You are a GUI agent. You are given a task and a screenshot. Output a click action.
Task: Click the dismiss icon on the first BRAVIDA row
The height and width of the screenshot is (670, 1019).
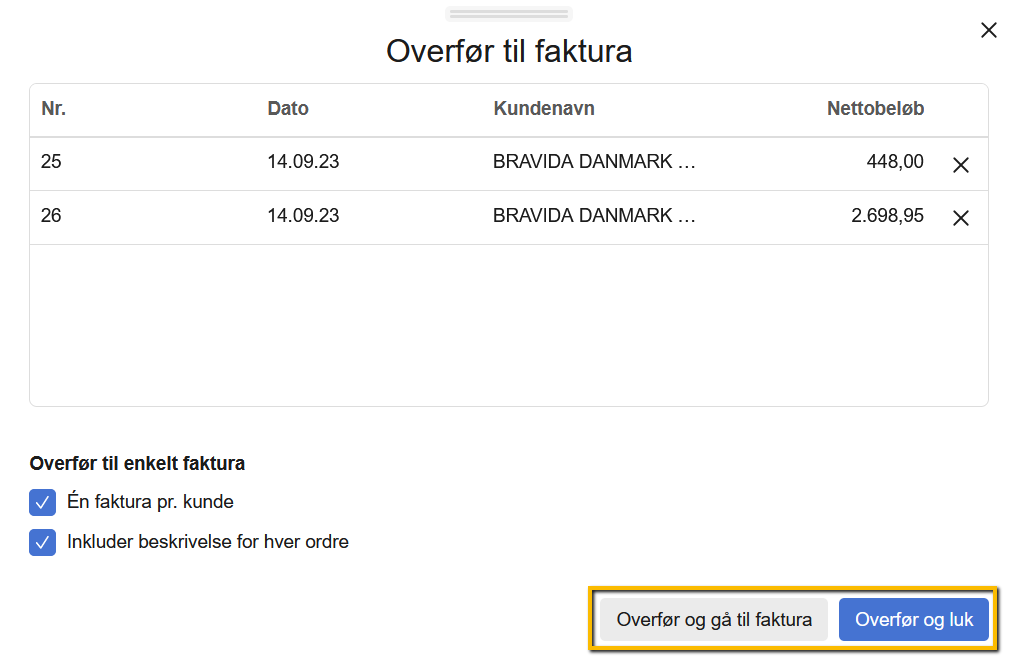(x=961, y=164)
